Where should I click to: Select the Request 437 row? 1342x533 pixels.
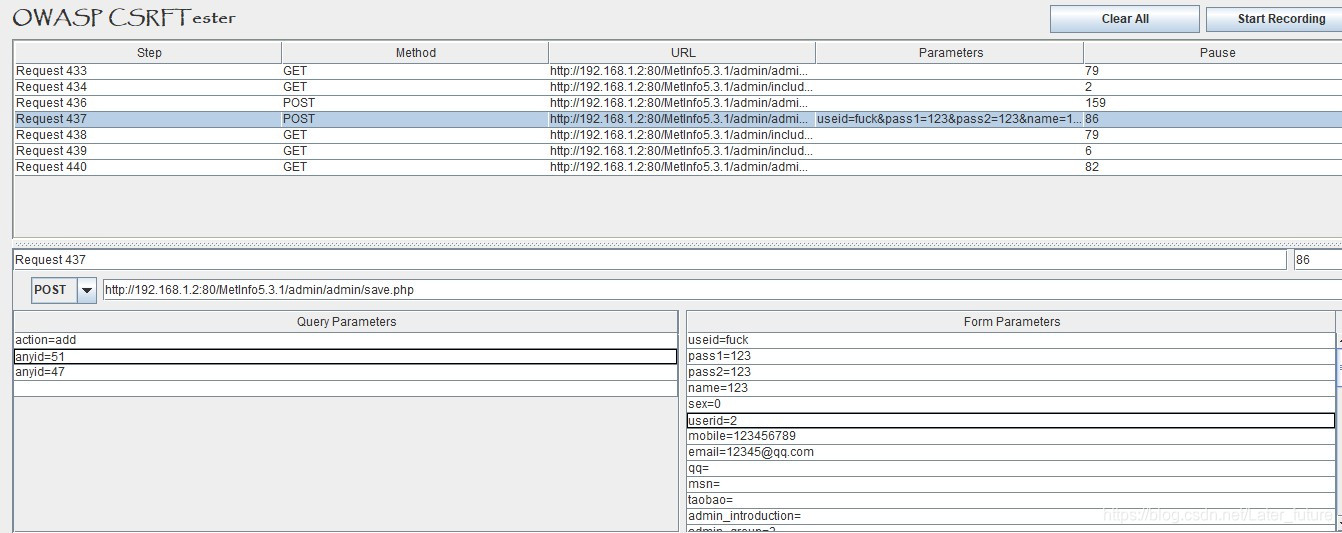point(678,119)
